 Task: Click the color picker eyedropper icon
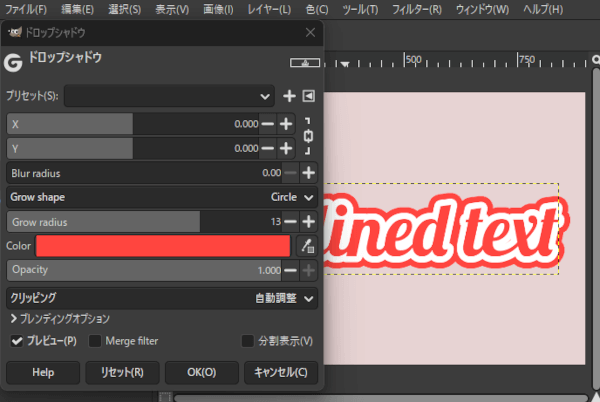tap(308, 246)
